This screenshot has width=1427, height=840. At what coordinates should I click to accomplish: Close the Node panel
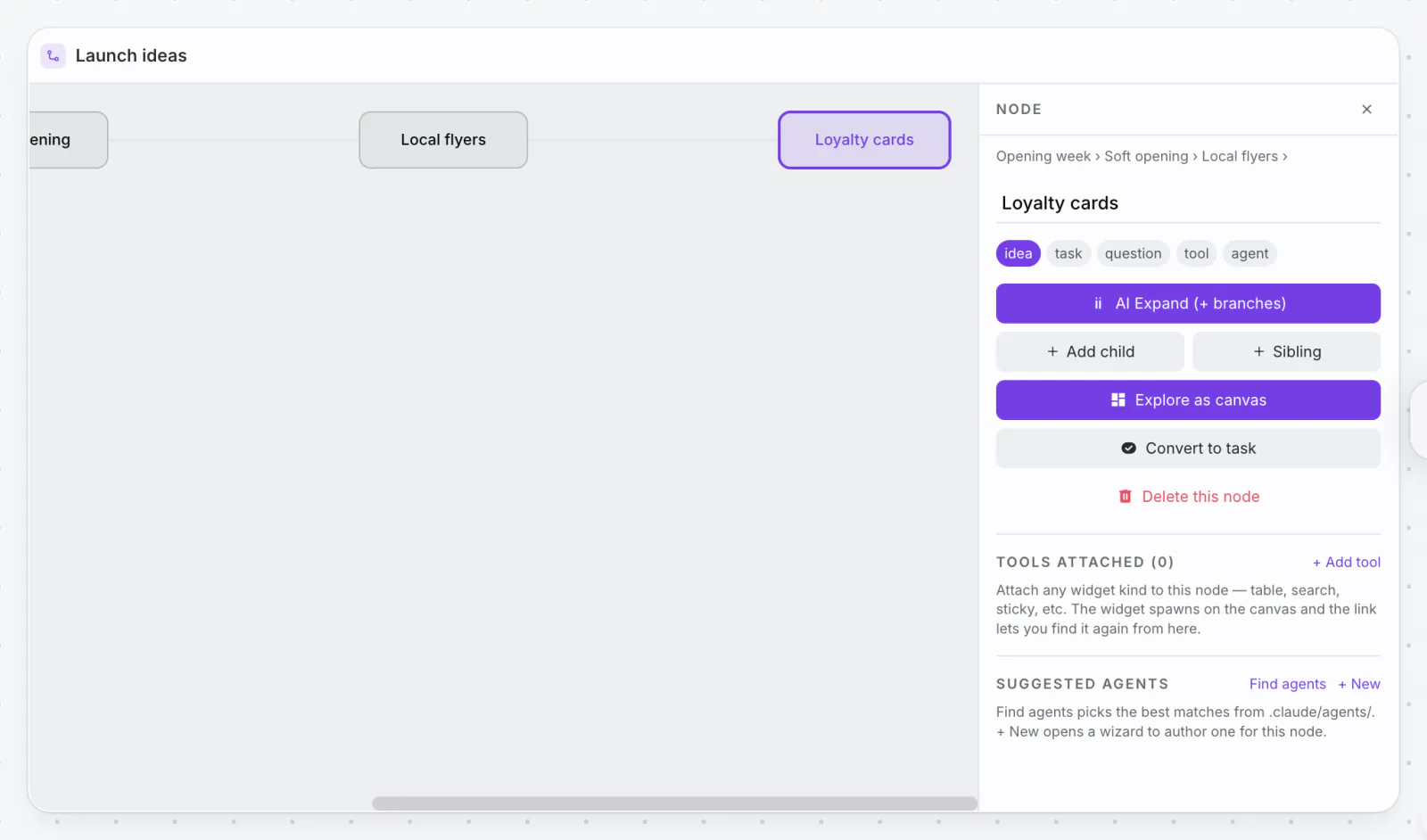[1366, 109]
